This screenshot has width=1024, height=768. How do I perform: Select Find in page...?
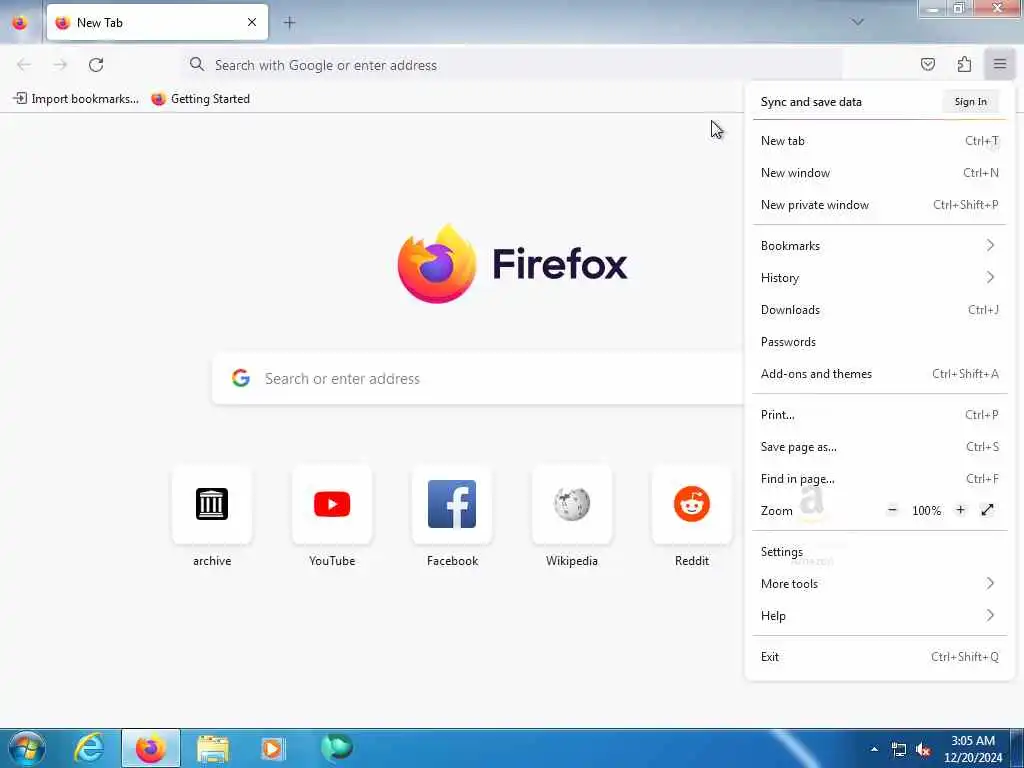click(x=879, y=479)
